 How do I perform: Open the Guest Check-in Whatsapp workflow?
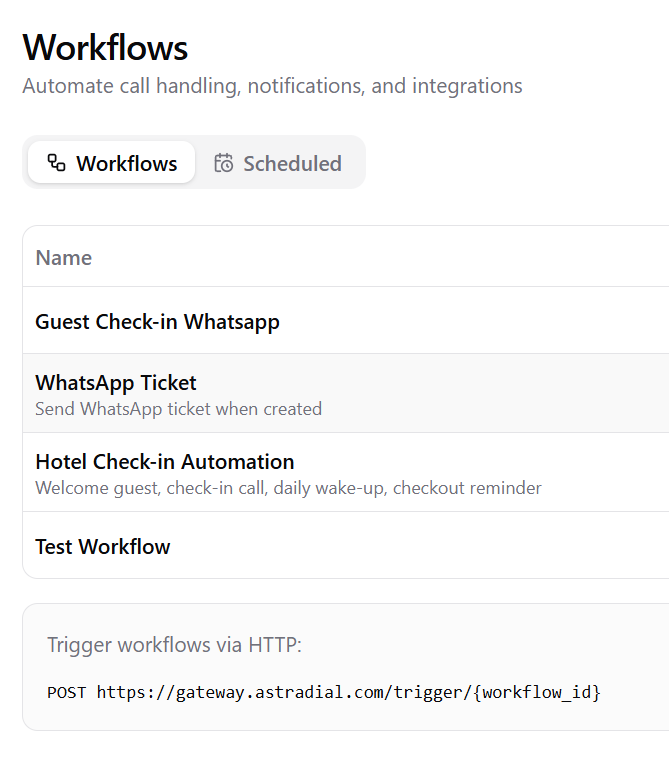click(157, 321)
